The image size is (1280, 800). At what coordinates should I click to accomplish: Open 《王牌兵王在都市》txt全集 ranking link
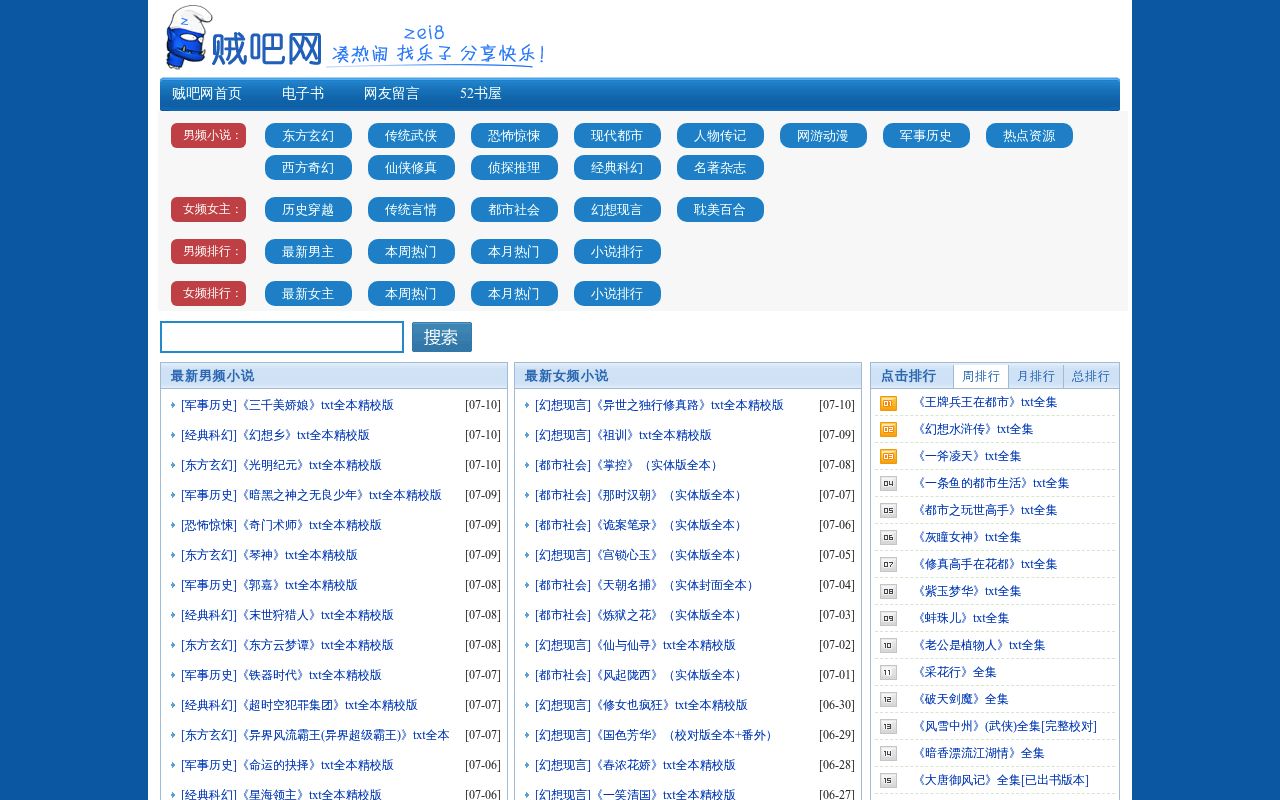click(985, 402)
